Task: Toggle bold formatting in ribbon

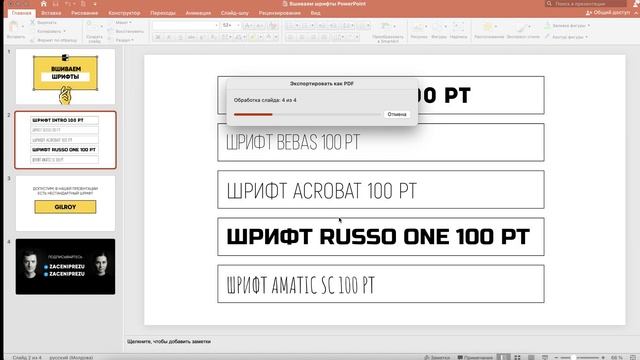Action: coord(158,37)
